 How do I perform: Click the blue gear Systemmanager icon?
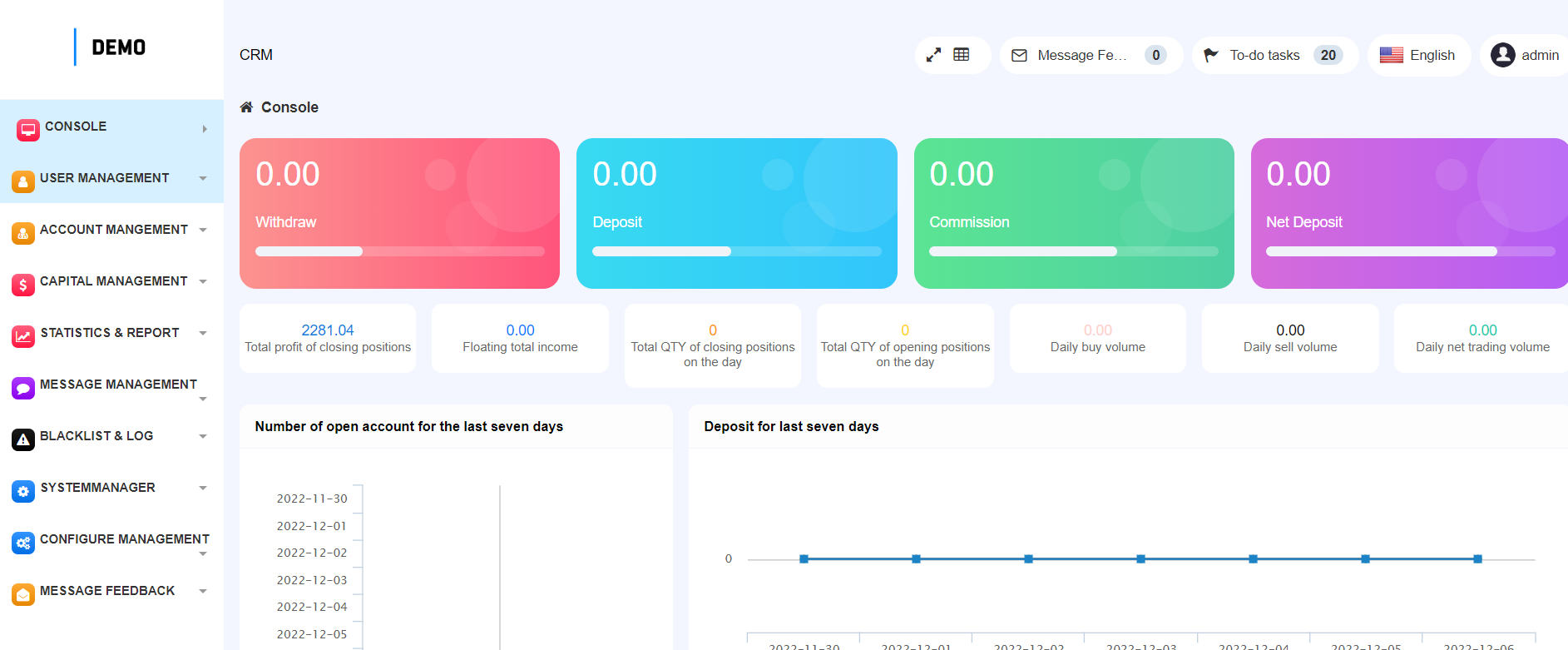[23, 491]
